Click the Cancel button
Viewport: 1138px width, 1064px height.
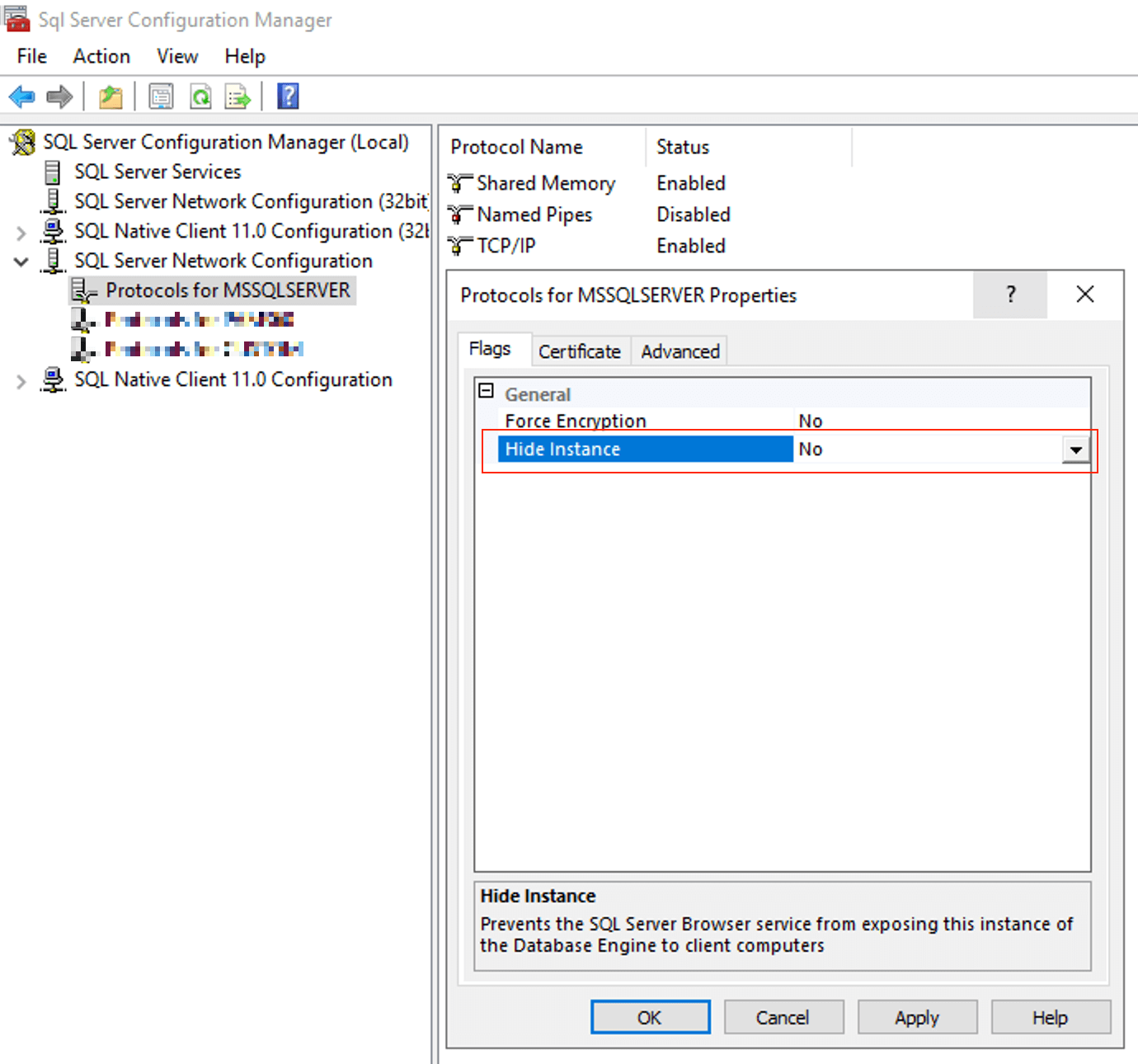click(x=783, y=1017)
